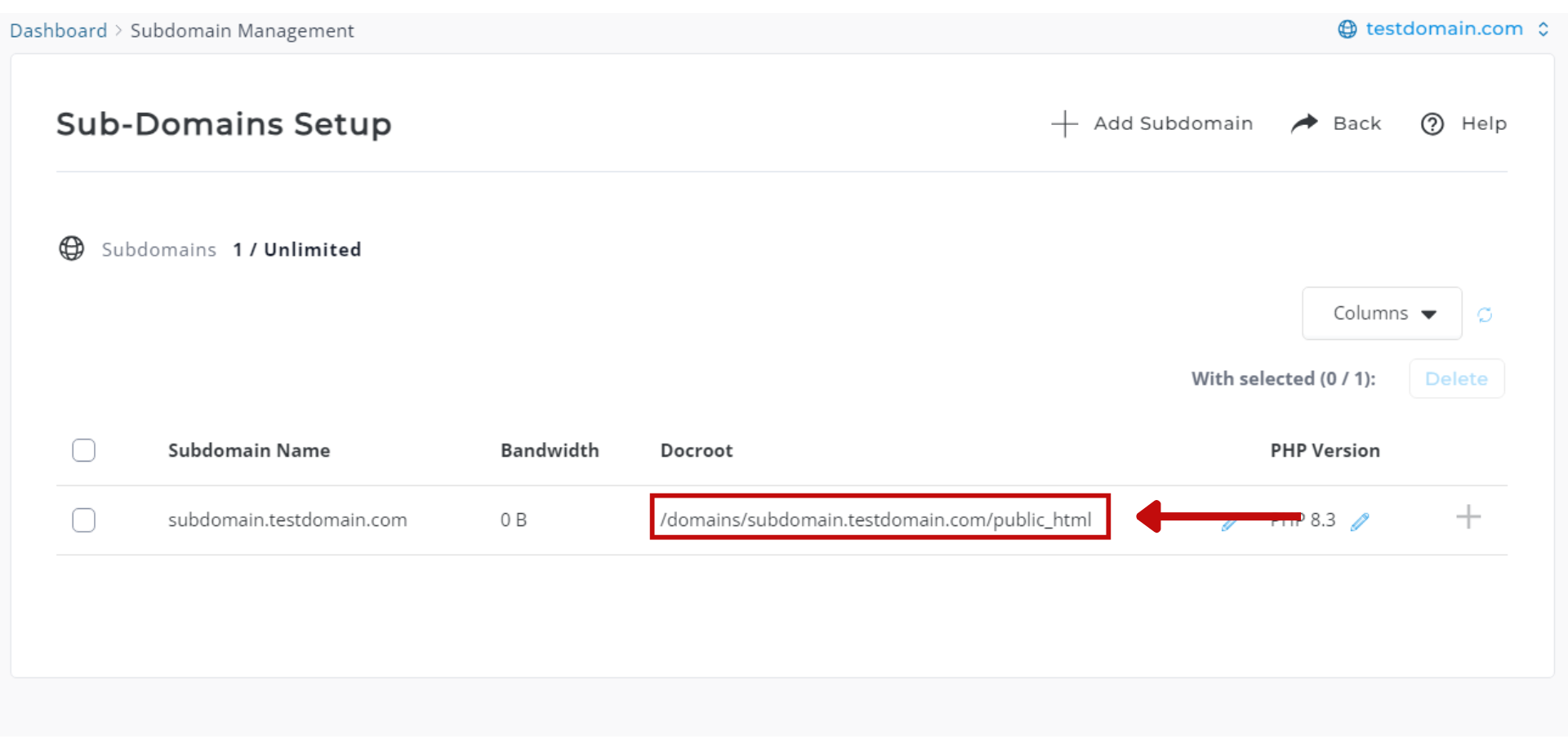Click the plus icon in subdomain row

click(1468, 517)
